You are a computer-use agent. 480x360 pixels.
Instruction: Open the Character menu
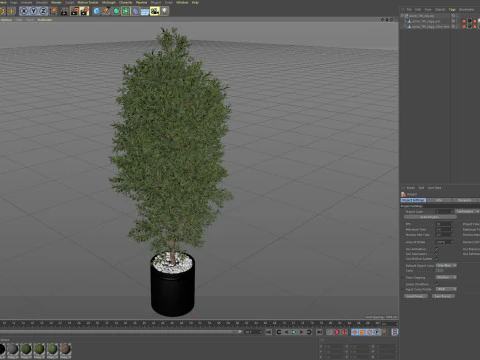126,2
